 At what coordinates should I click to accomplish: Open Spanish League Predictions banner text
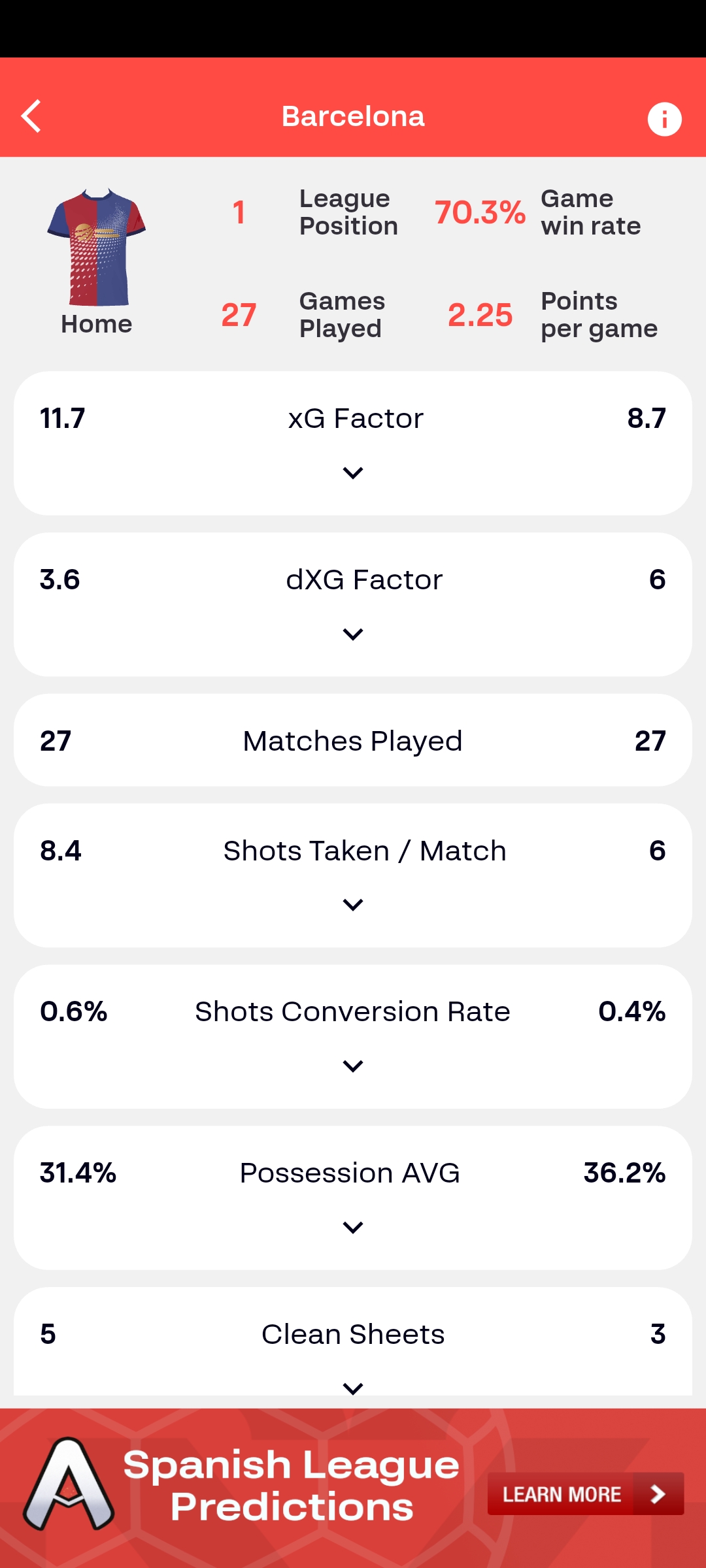tap(292, 1486)
